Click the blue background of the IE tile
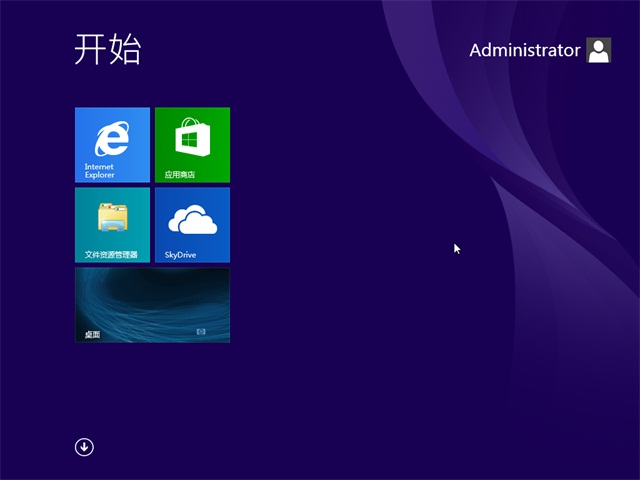The image size is (640, 480). pyautogui.click(x=137, y=118)
